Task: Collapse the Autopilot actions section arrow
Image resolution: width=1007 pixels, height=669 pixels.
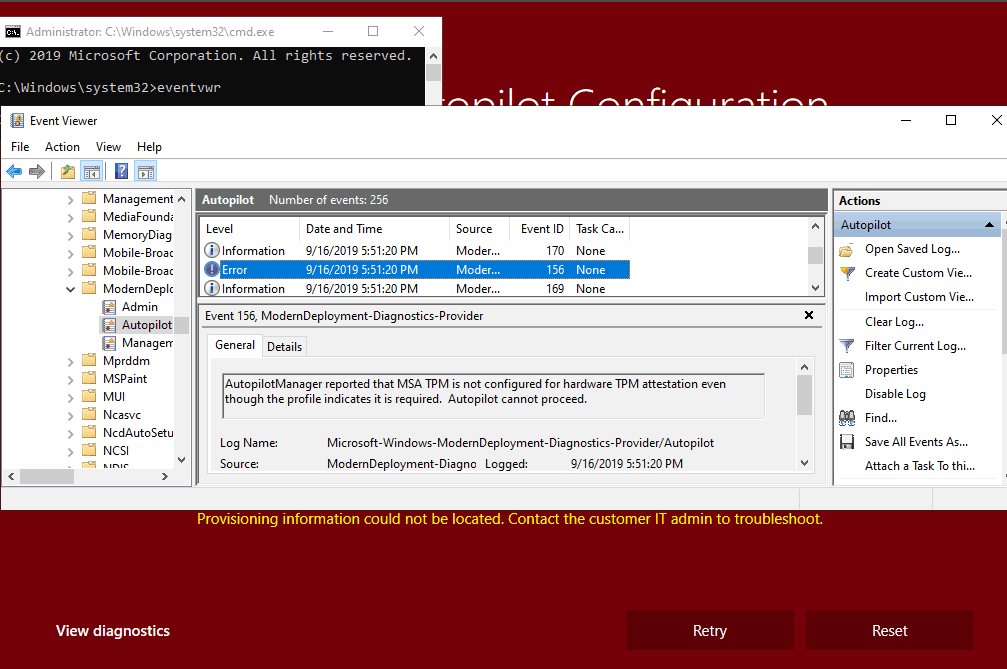Action: tap(989, 225)
